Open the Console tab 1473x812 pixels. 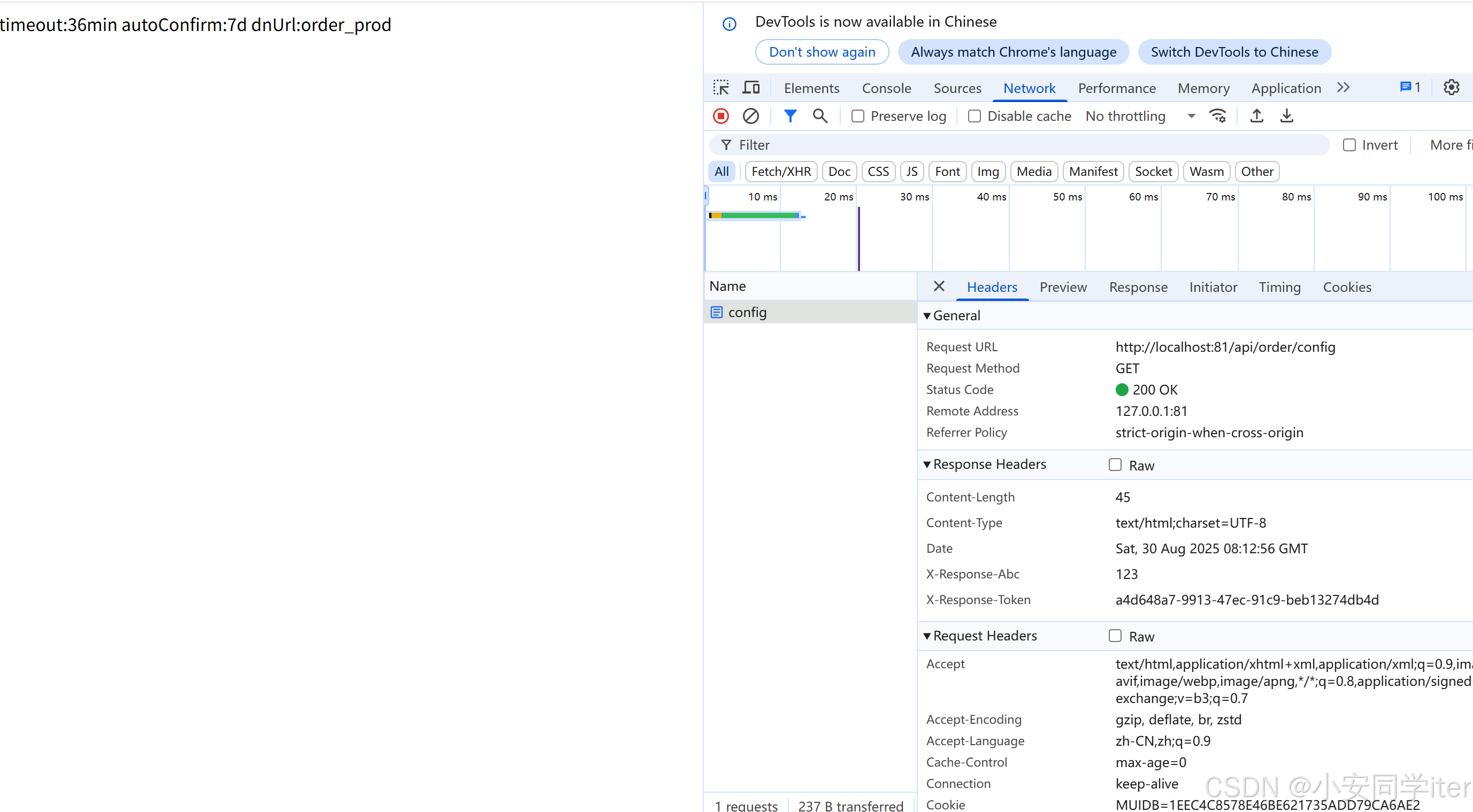(x=886, y=88)
